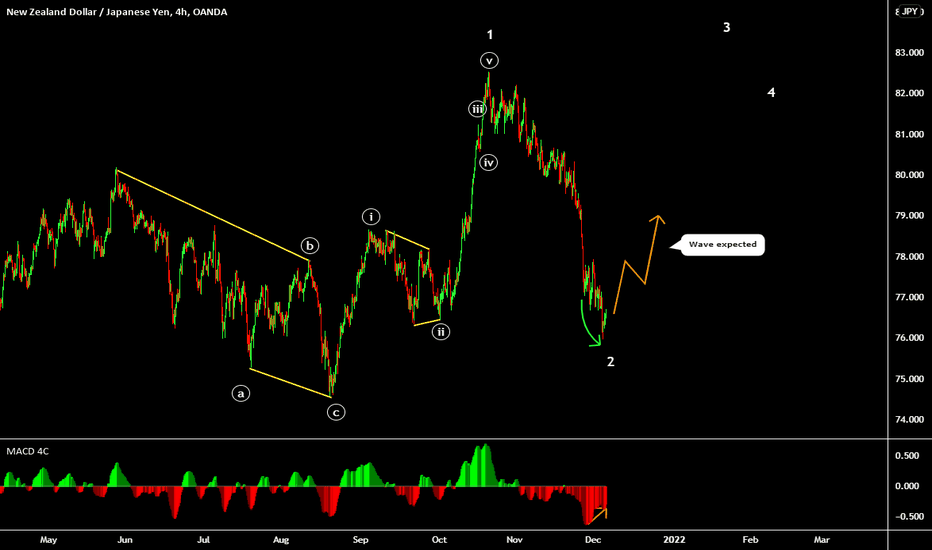This screenshot has width=932, height=550.
Task: Click the Aug label on time axis
Action: click(281, 540)
